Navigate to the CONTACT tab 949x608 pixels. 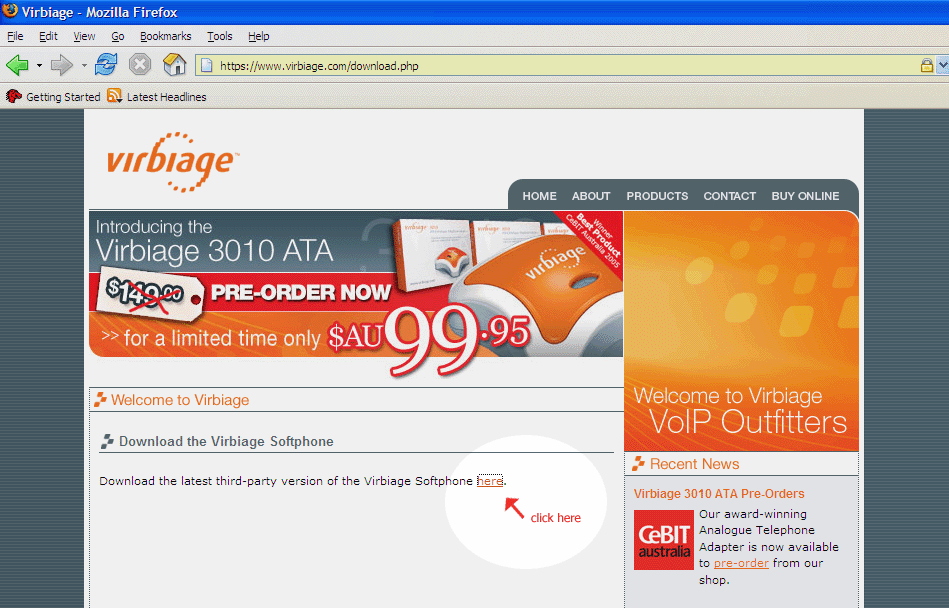(729, 196)
